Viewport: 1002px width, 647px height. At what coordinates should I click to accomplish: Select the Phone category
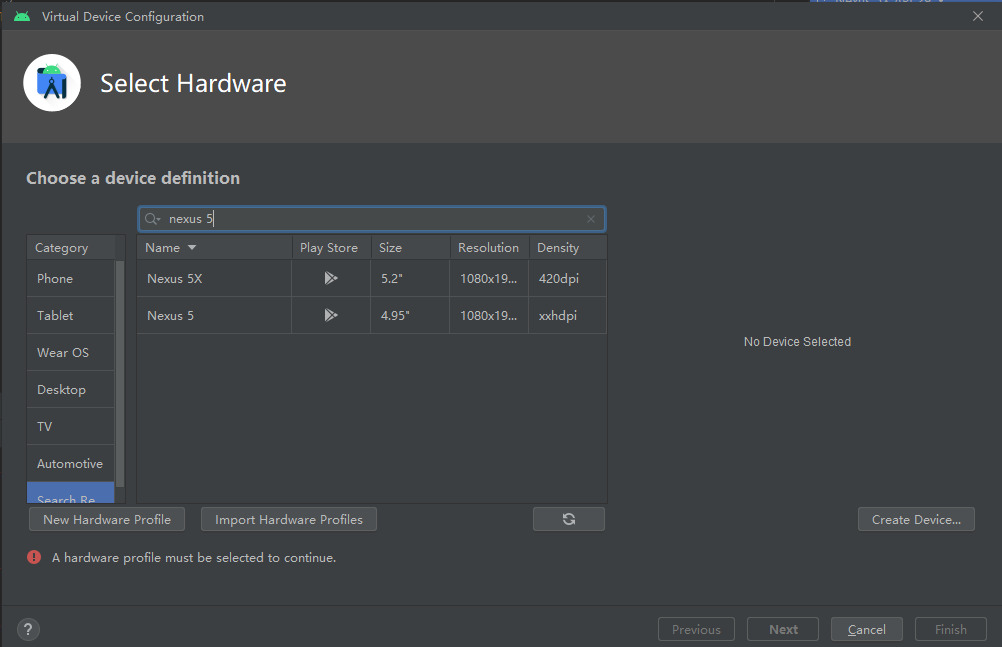70,279
